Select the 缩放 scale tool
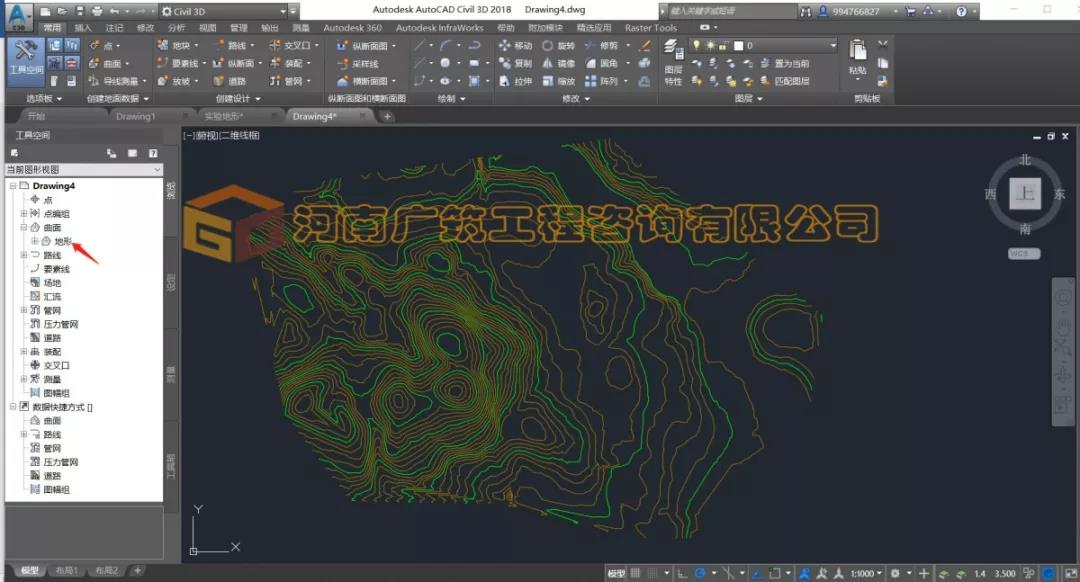Viewport: 1080px width, 582px height. click(x=559, y=81)
